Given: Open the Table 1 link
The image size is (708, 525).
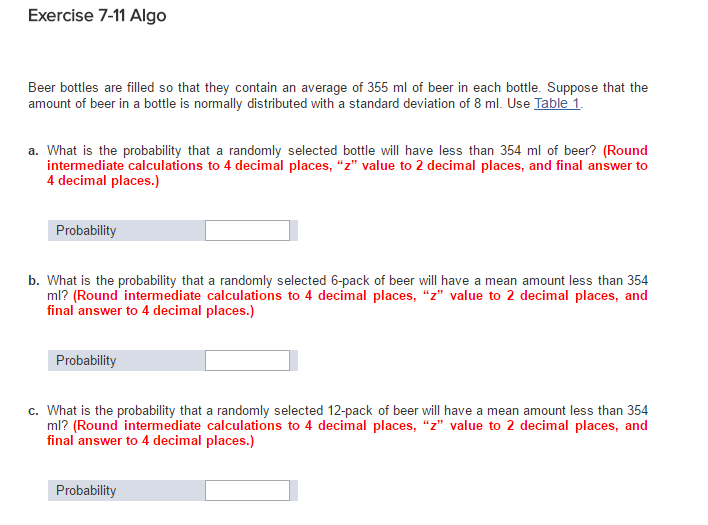Looking at the screenshot, I should coord(557,103).
